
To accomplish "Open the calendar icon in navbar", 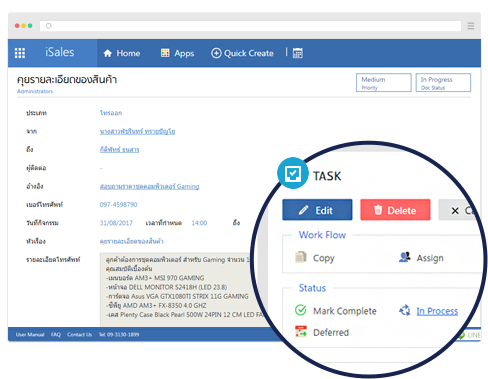I will point(298,53).
